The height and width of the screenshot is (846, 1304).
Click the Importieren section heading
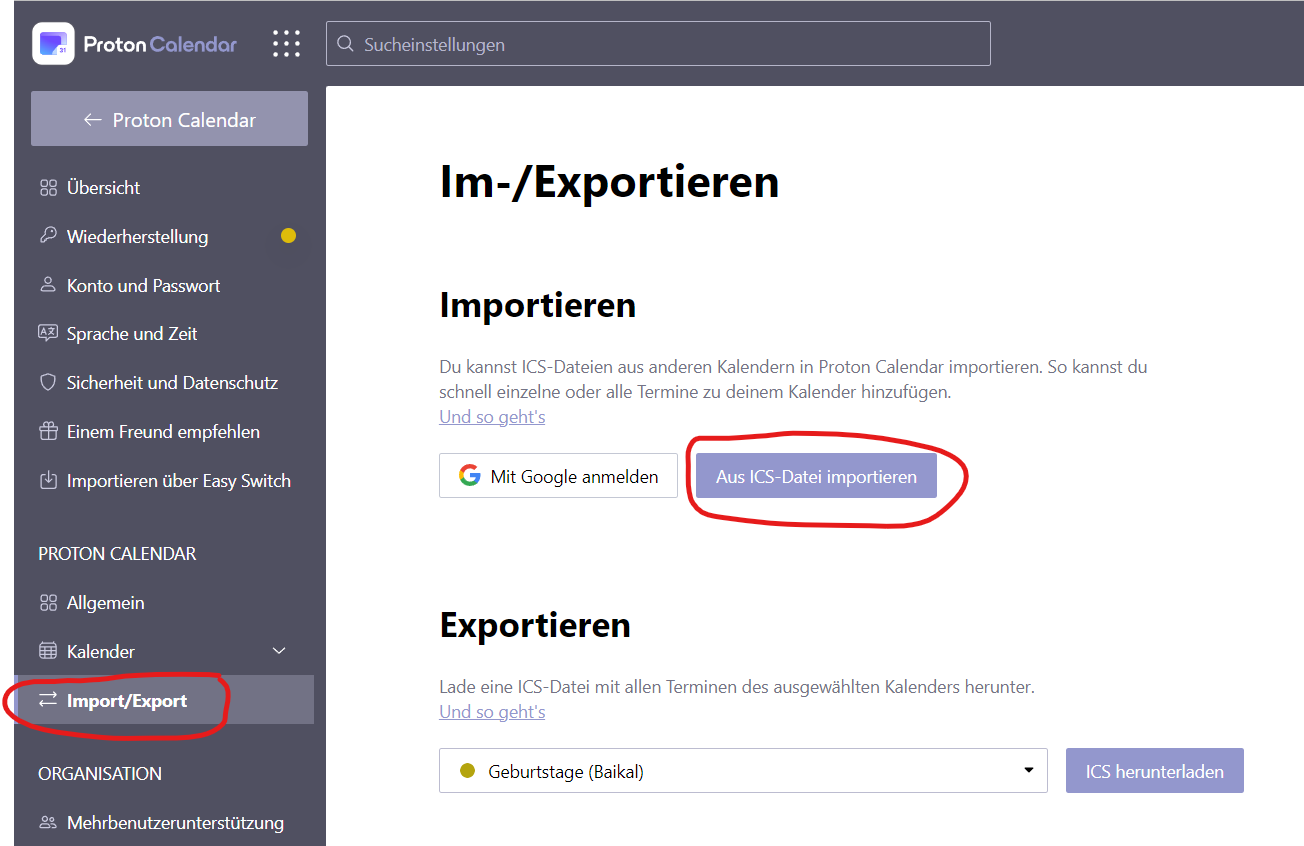pos(538,305)
